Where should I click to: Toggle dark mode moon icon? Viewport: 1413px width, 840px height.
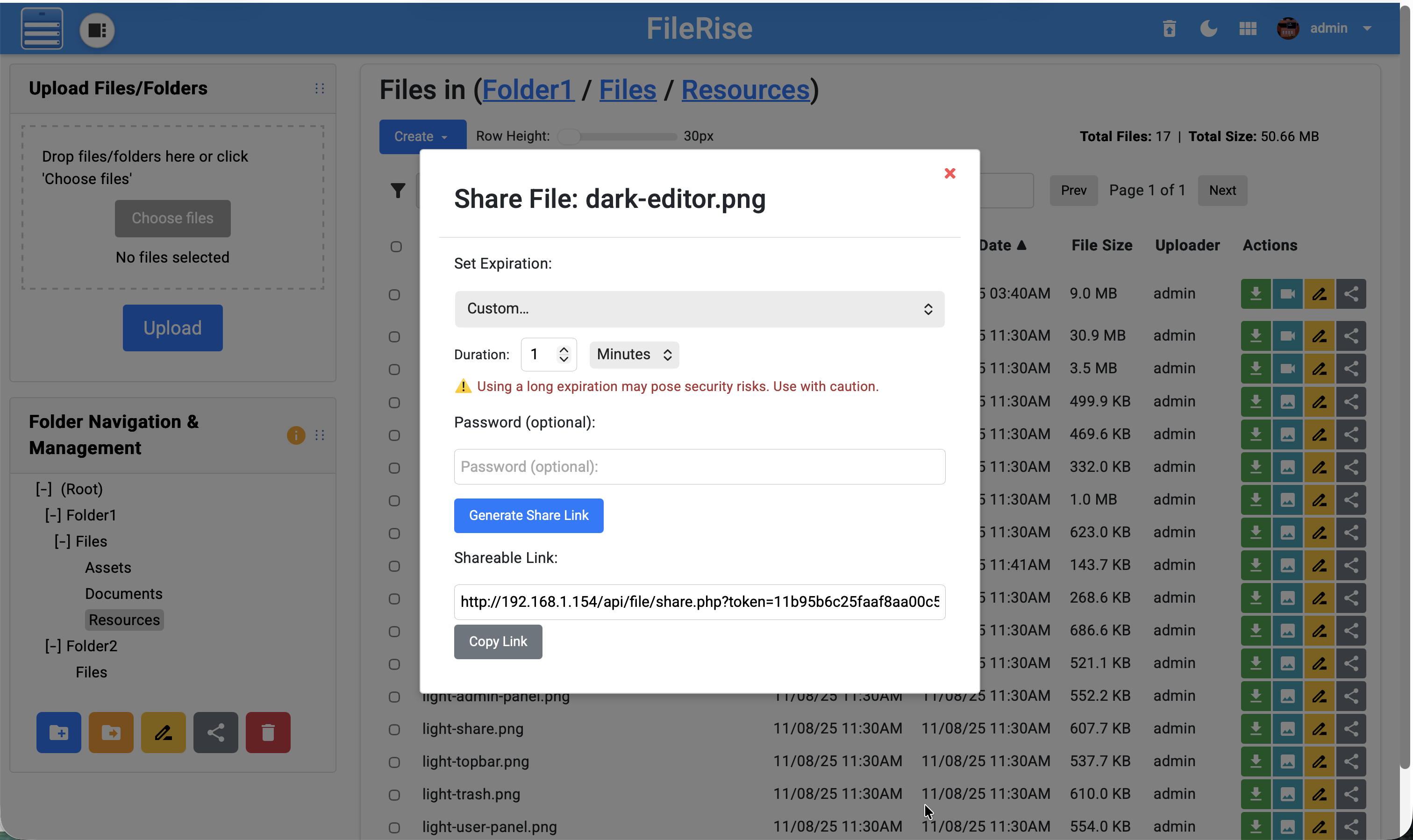(1208, 28)
